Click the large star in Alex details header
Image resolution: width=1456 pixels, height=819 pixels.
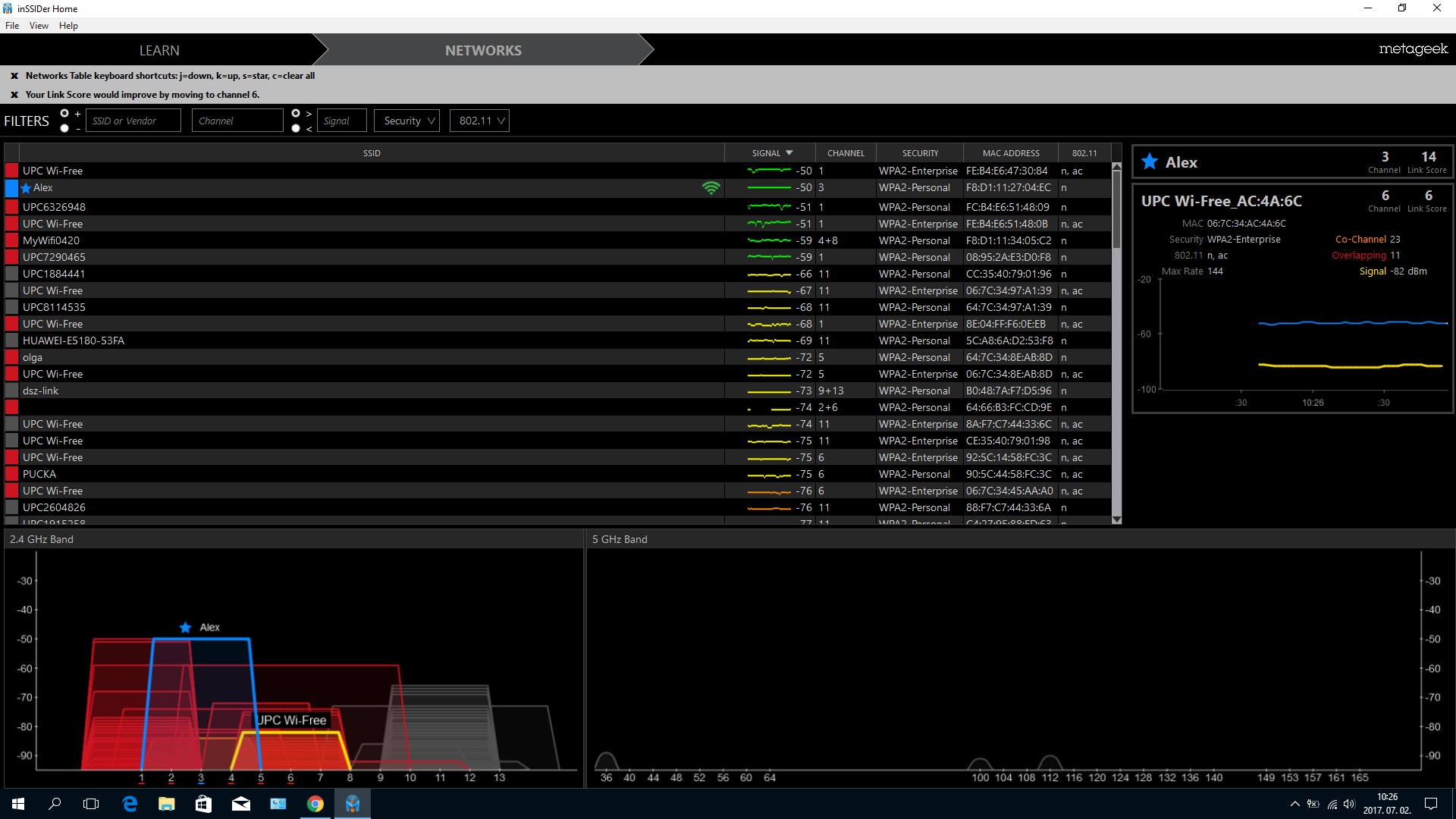click(1150, 162)
